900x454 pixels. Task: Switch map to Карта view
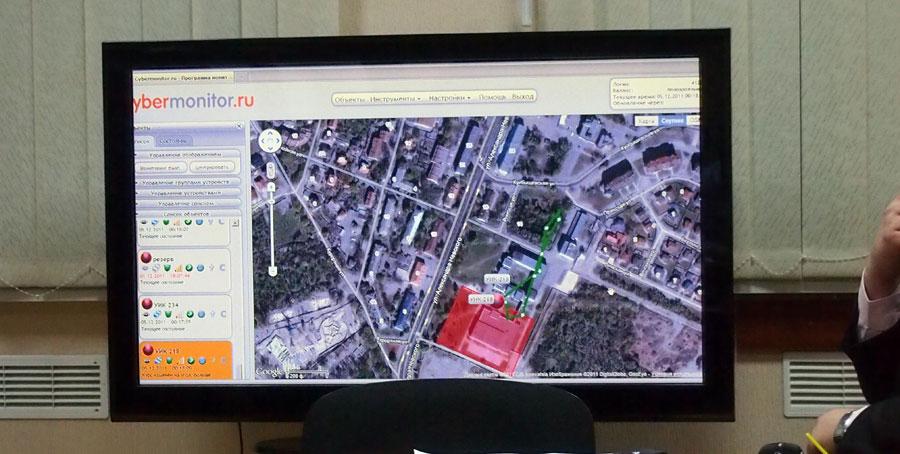(645, 120)
